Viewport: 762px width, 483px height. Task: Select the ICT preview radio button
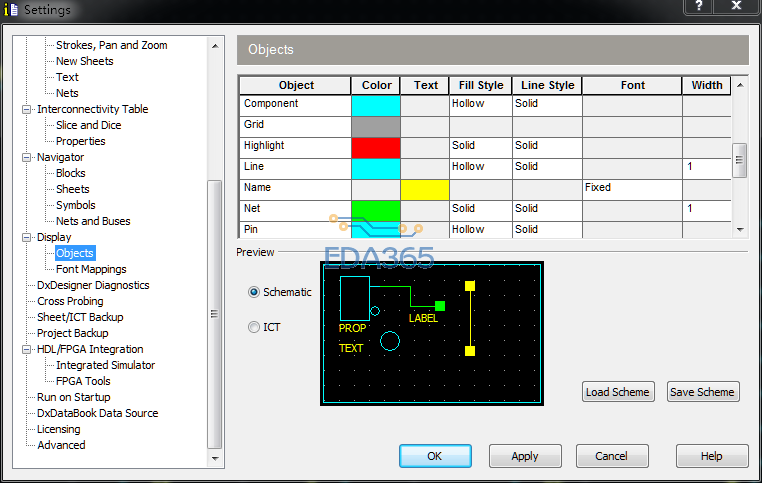pos(254,327)
